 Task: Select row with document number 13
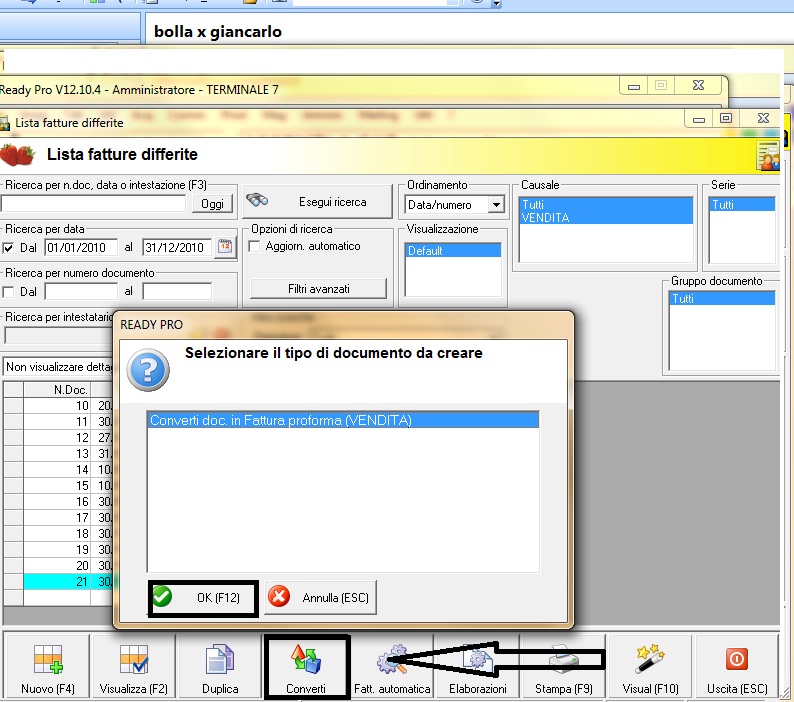tap(57, 453)
